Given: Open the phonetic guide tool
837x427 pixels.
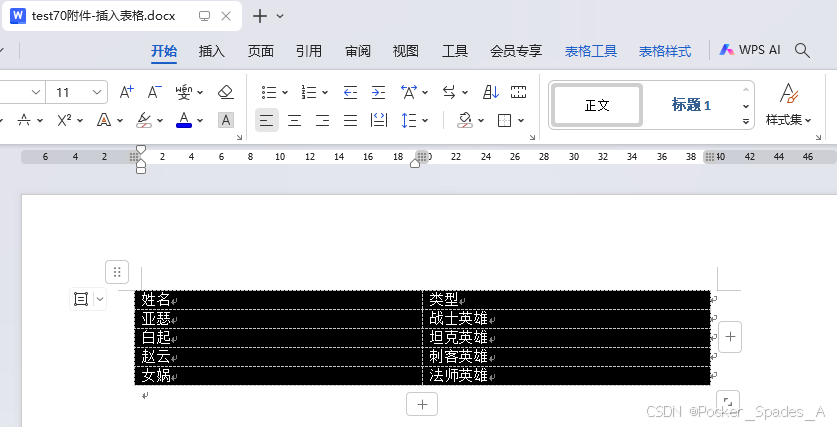Looking at the screenshot, I should point(184,92).
